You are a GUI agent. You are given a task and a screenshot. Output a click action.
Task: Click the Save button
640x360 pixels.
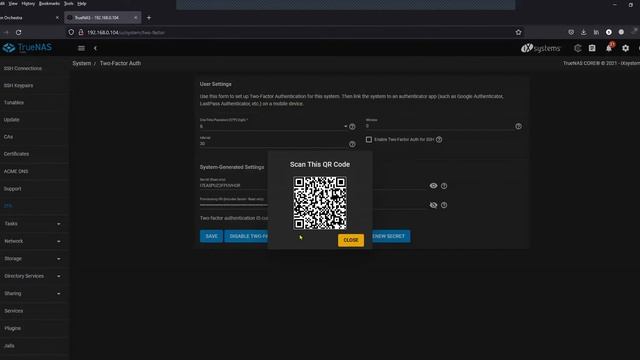(211, 236)
